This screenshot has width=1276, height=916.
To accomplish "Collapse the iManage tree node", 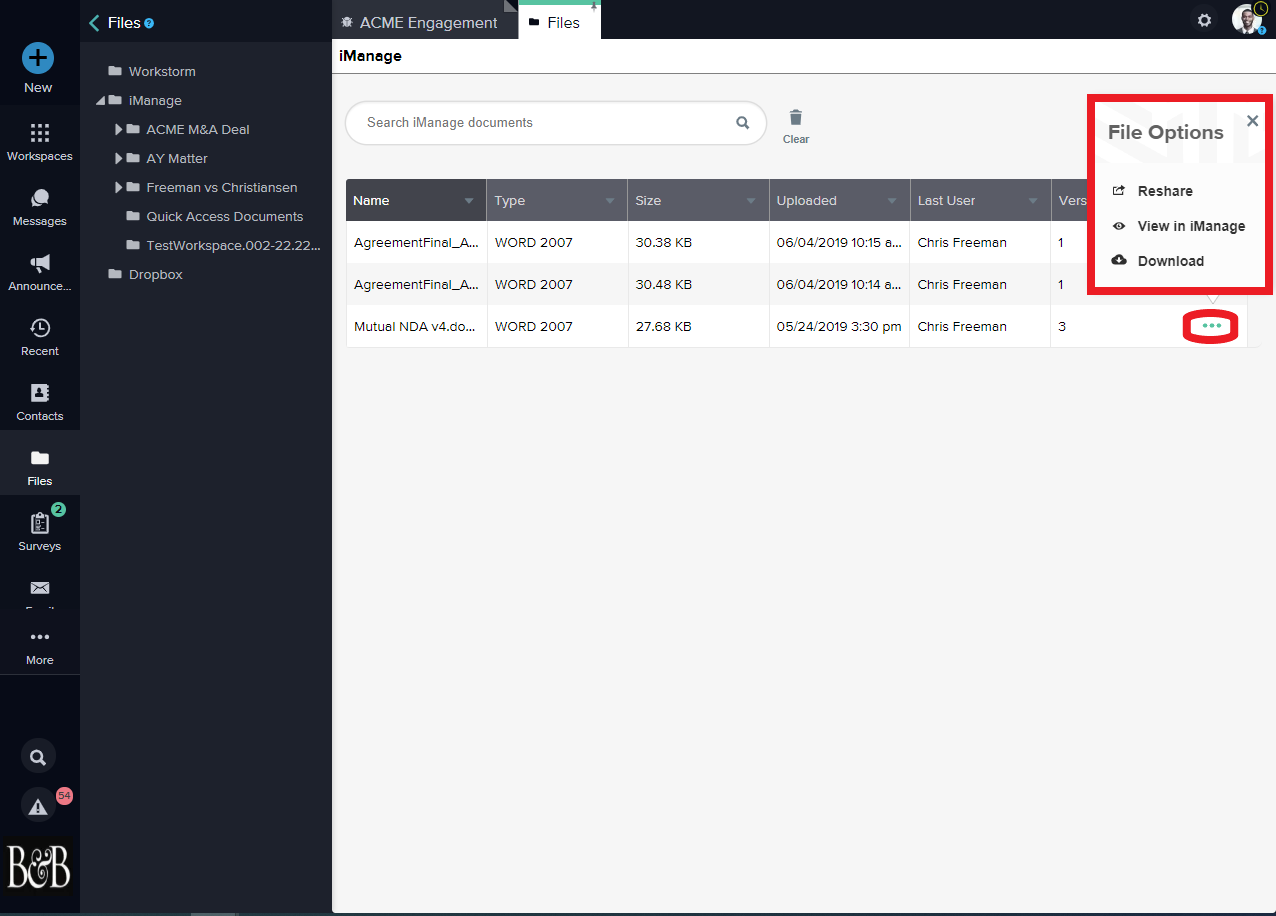I will tap(101, 101).
